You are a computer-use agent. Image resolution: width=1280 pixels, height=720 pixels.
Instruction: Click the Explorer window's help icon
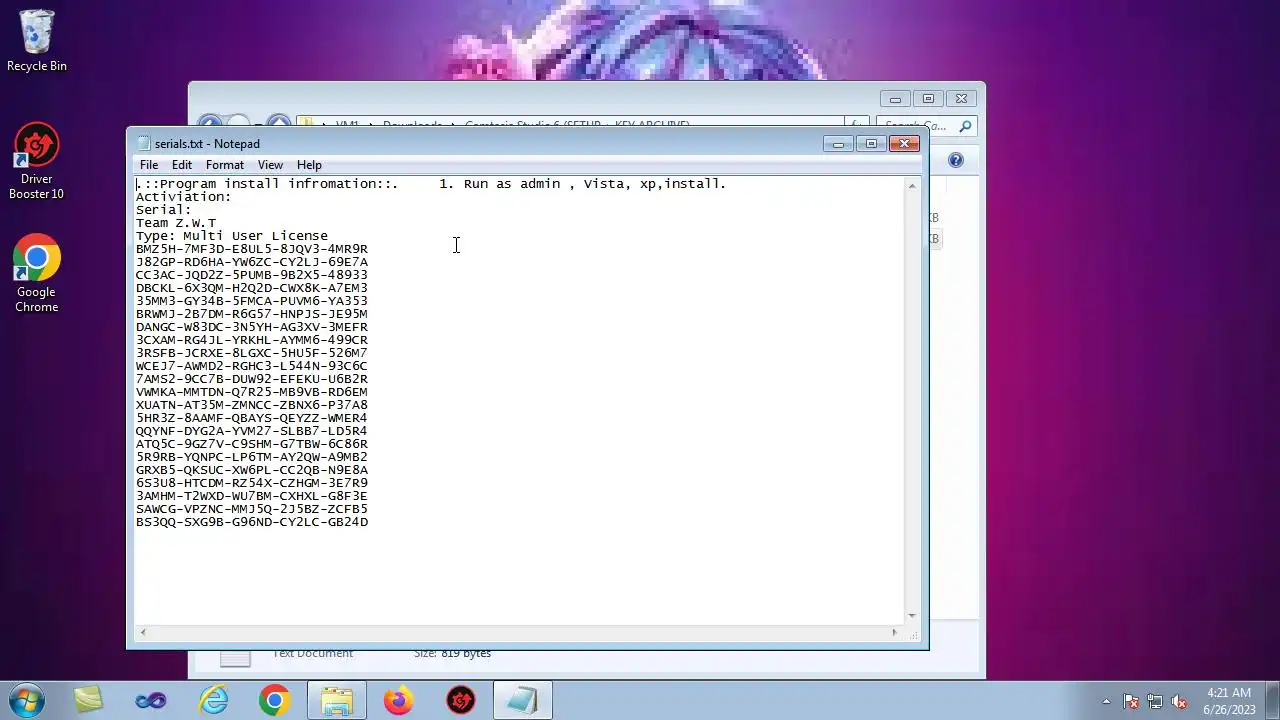click(955, 160)
